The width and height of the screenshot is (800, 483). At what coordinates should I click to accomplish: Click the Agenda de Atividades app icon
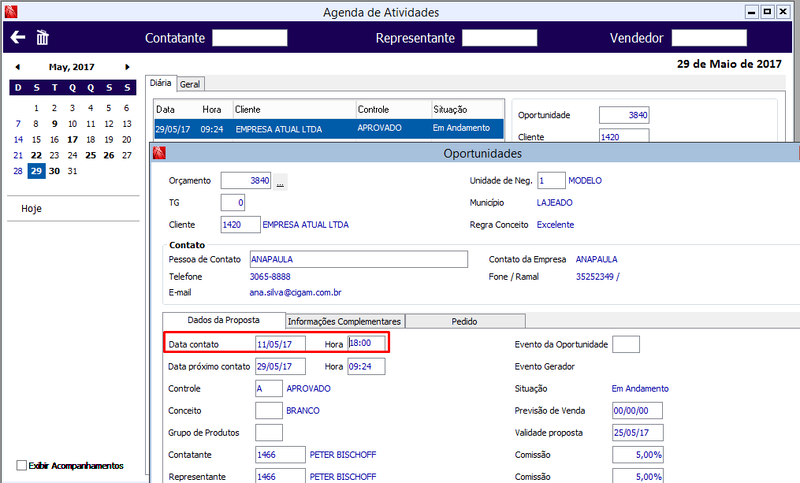11,11
